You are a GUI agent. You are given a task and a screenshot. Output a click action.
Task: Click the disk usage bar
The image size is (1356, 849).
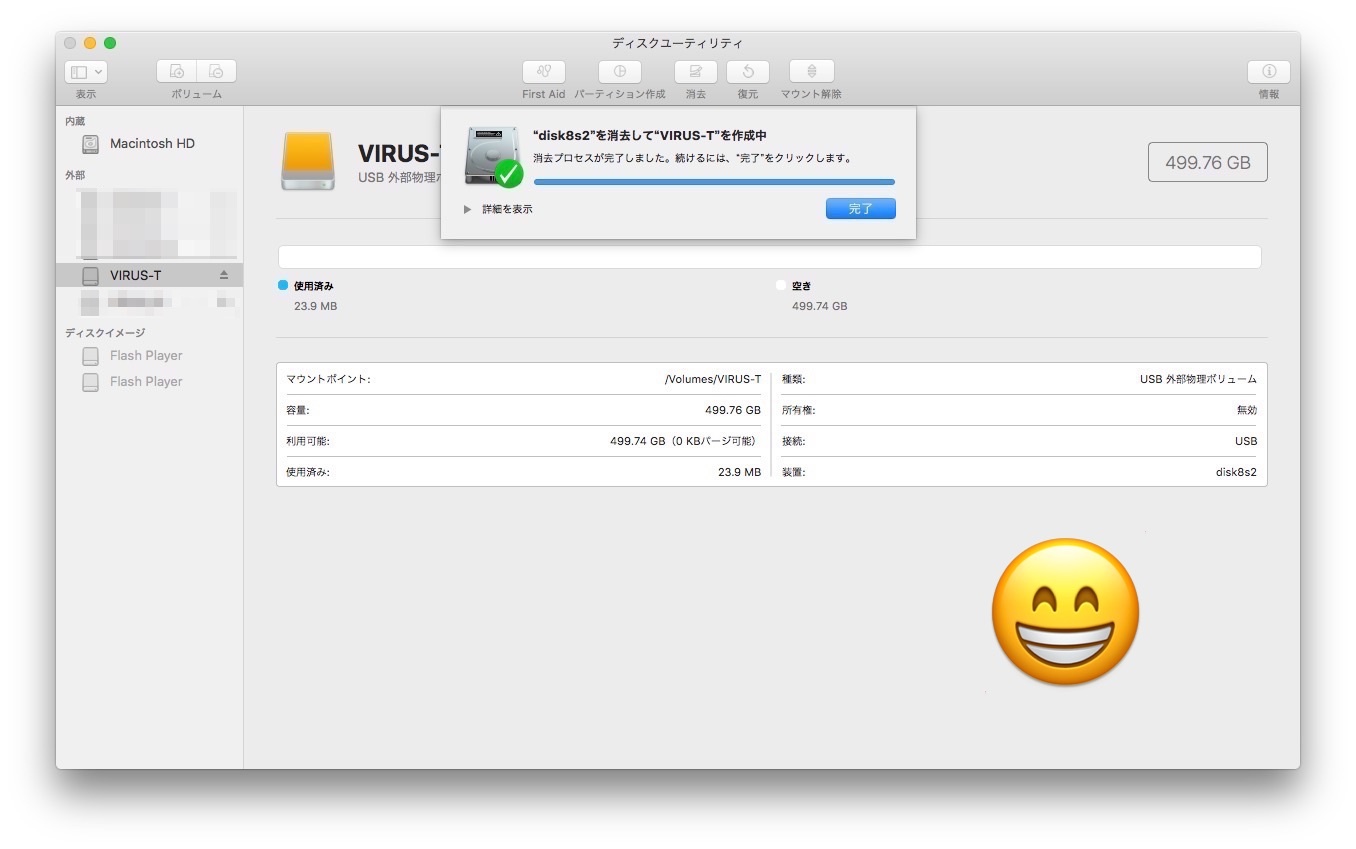[x=769, y=257]
